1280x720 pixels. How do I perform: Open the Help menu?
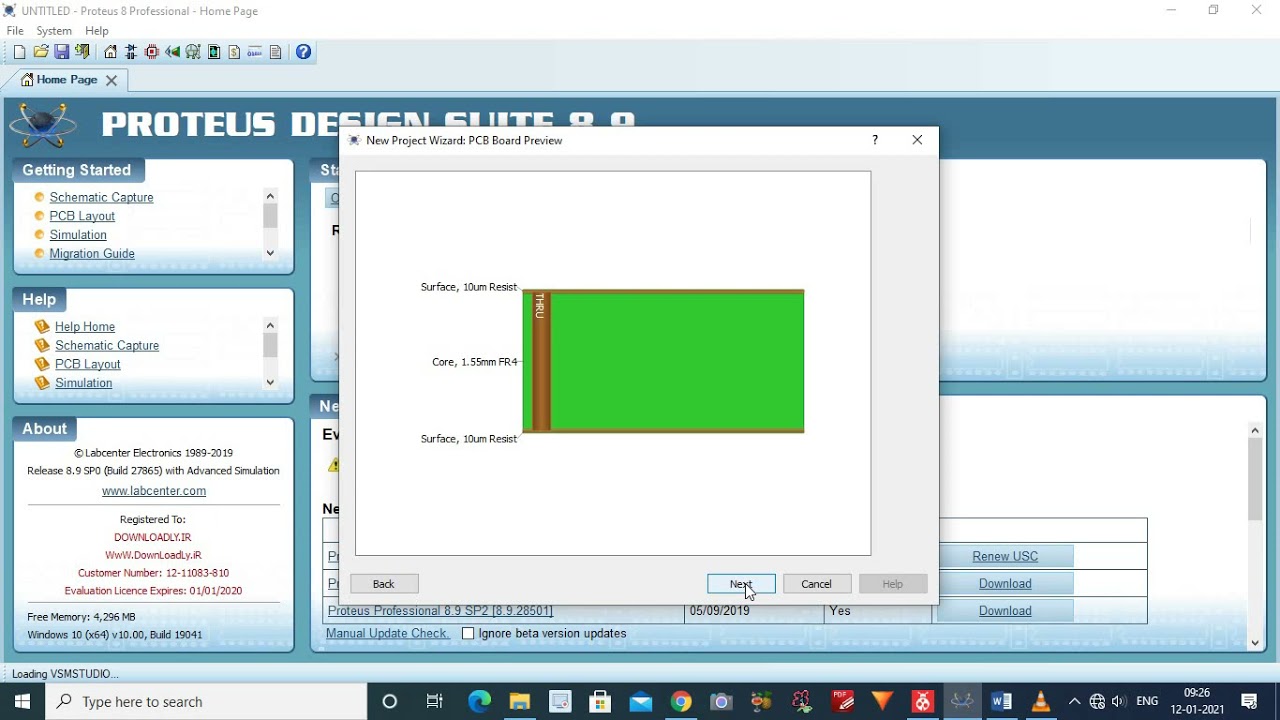point(97,31)
